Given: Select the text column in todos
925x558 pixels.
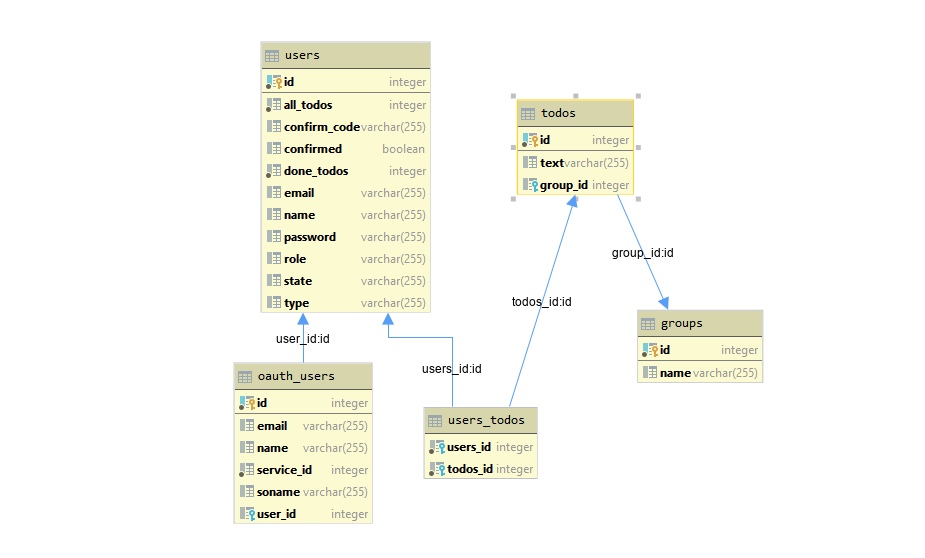Looking at the screenshot, I should (x=575, y=163).
